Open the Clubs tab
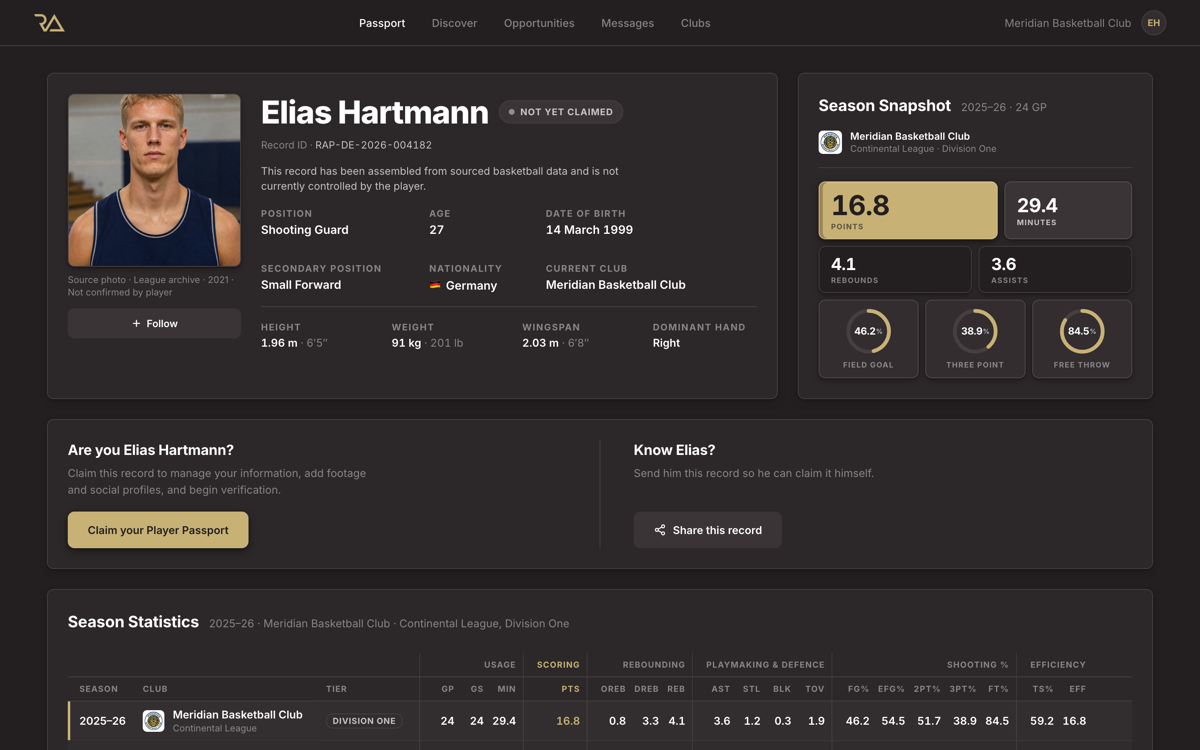The width and height of the screenshot is (1200, 750). 696,23
